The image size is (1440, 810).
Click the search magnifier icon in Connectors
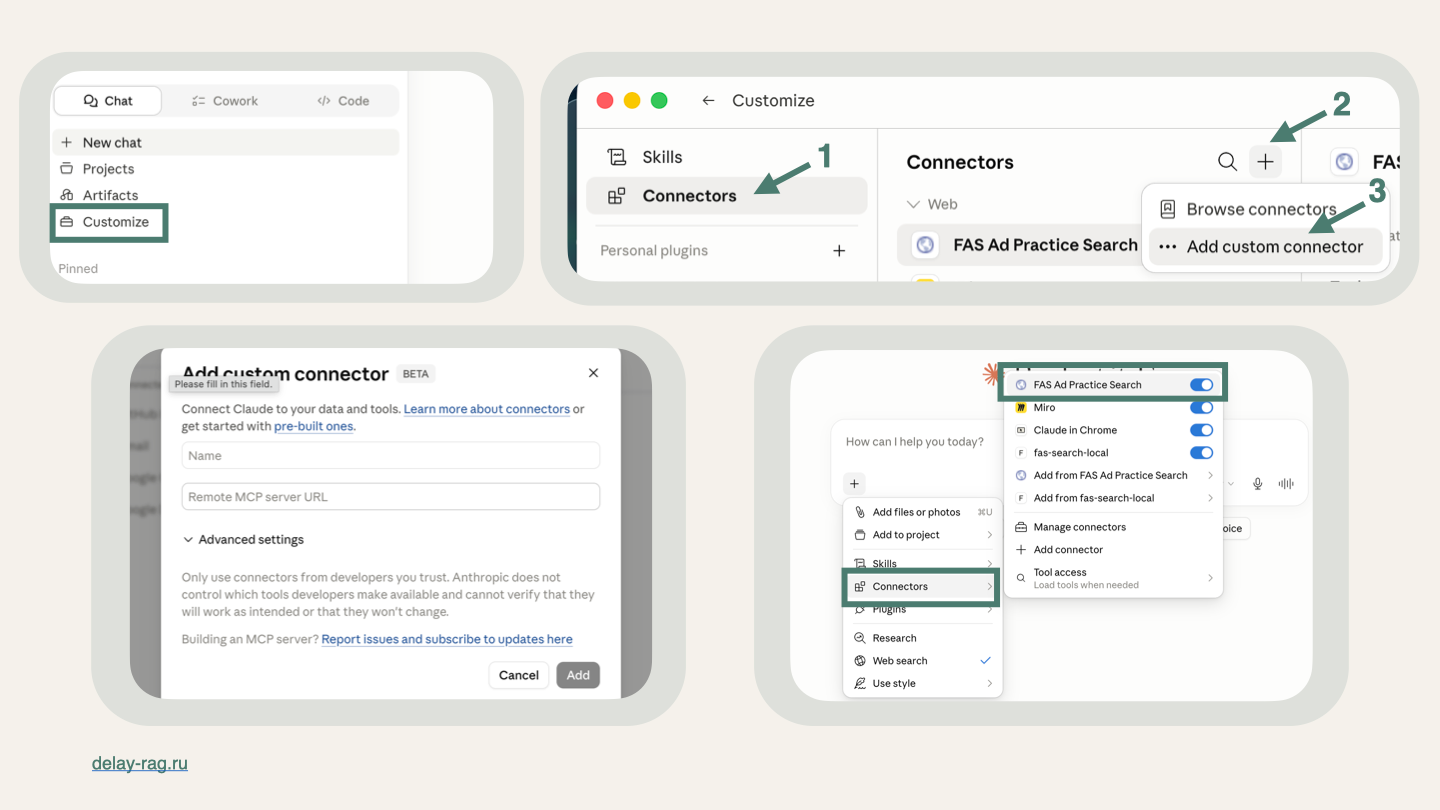(1227, 162)
